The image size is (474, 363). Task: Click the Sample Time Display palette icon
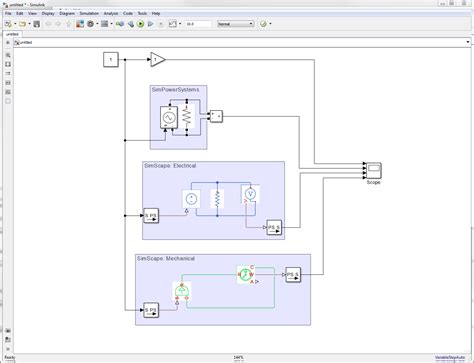coord(8,73)
